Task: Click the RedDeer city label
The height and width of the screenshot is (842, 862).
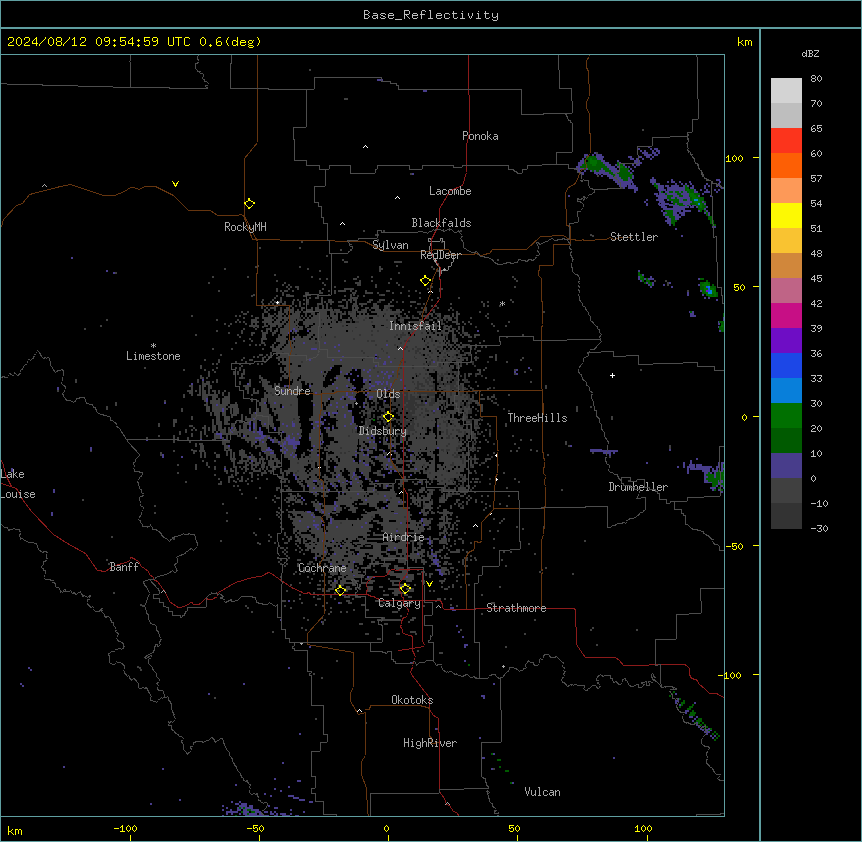Action: coord(440,255)
